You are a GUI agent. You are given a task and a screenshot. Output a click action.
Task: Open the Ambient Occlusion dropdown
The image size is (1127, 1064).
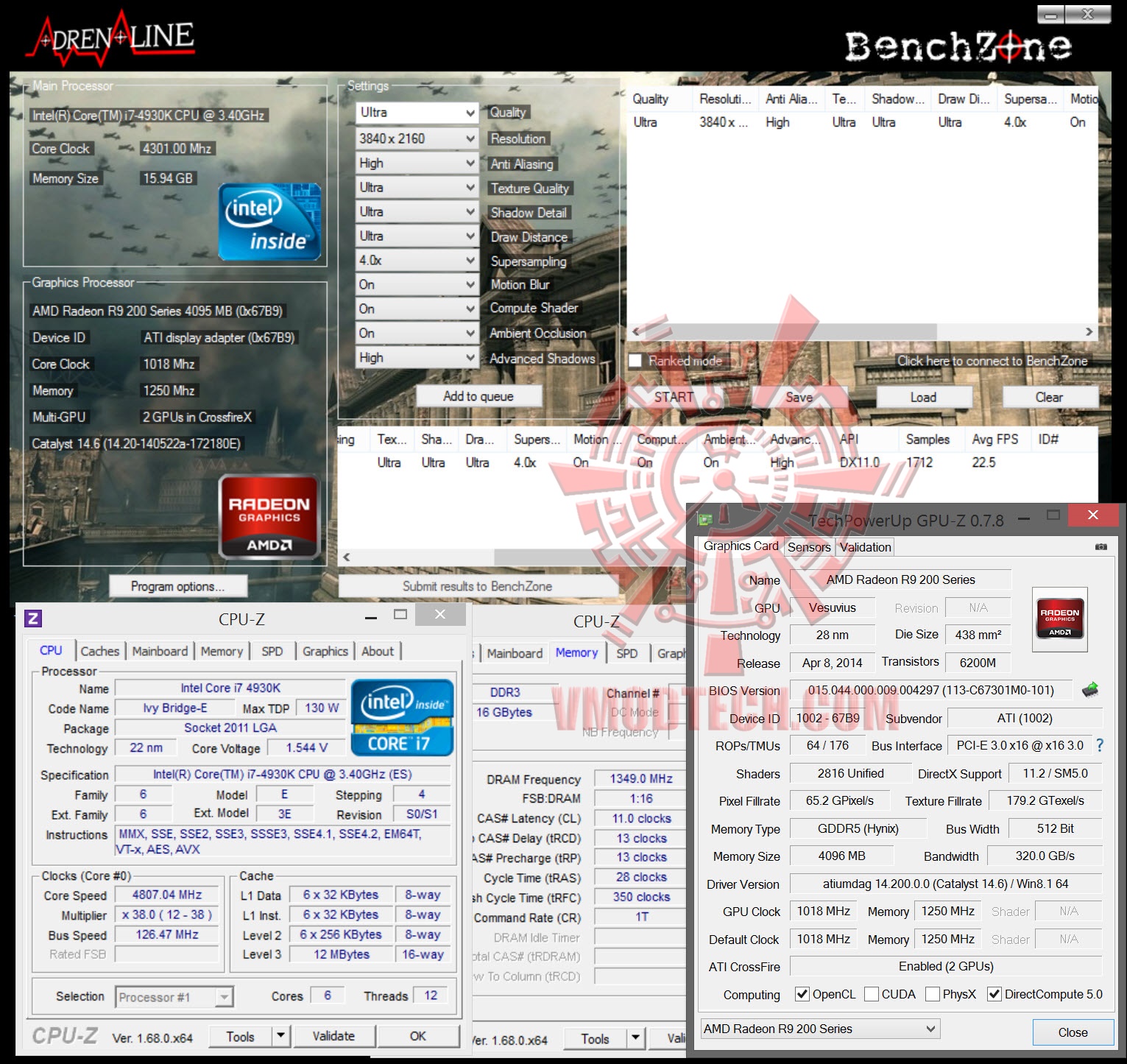click(417, 333)
